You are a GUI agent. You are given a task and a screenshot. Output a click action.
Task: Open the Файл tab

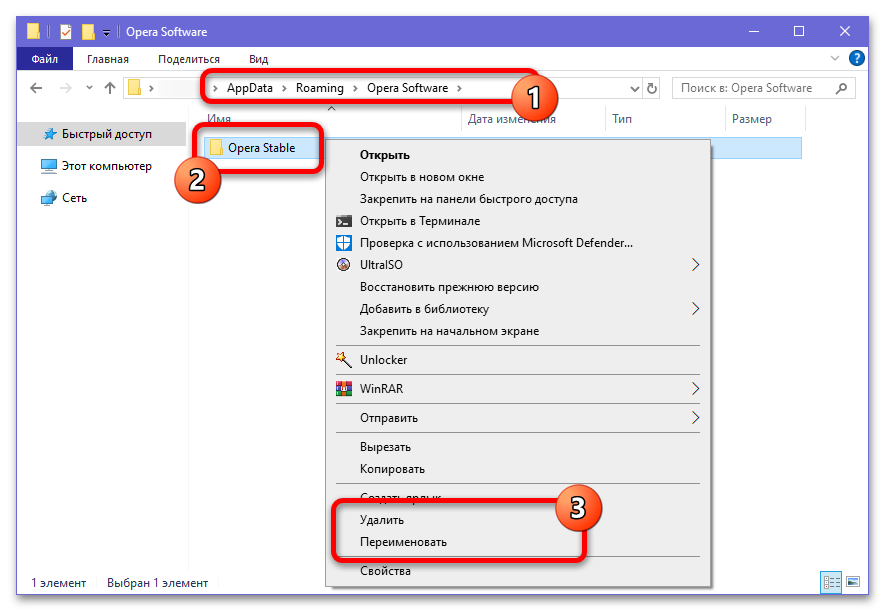pos(45,59)
